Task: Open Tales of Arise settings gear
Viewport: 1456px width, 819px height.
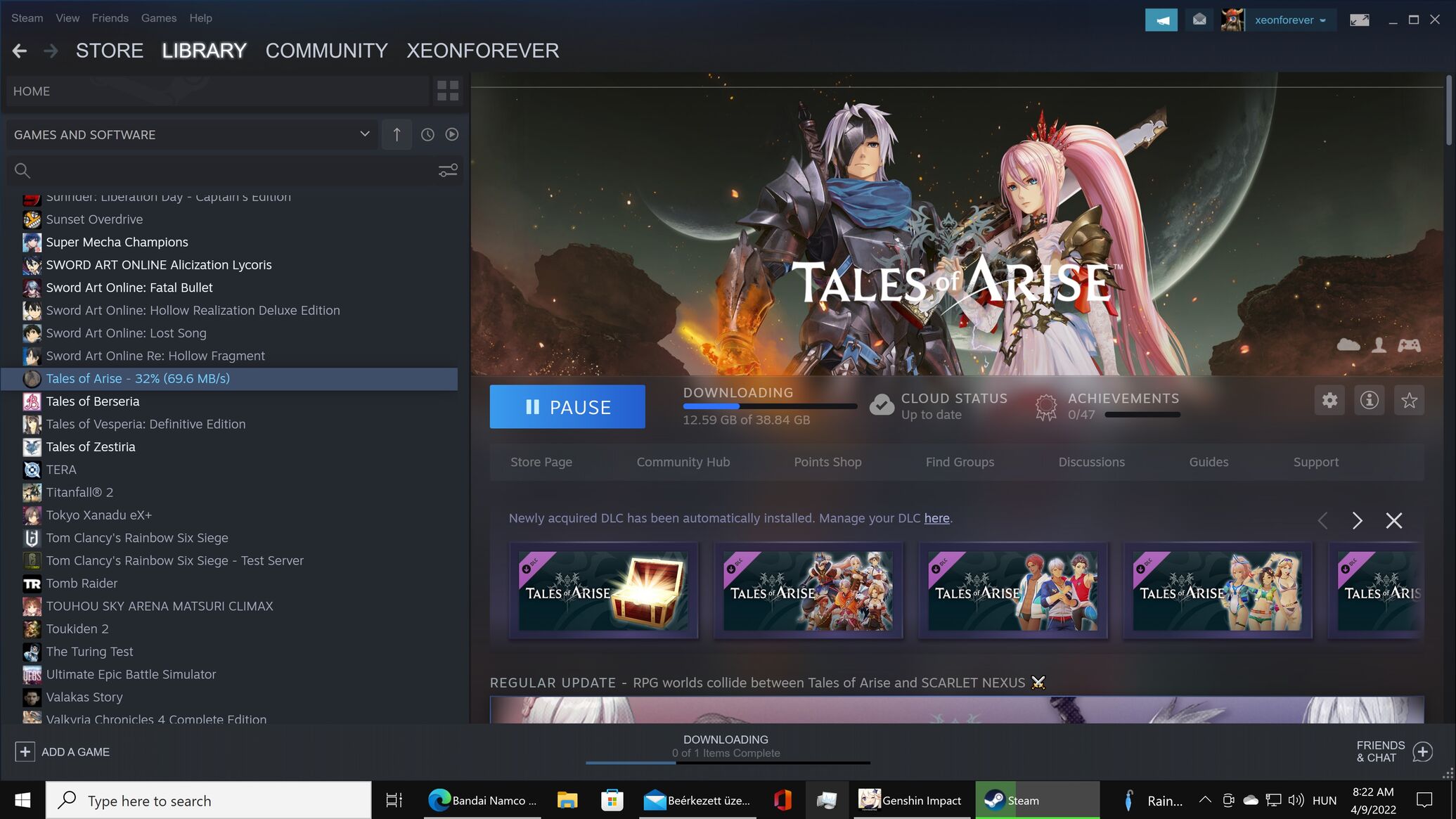Action: click(x=1329, y=400)
